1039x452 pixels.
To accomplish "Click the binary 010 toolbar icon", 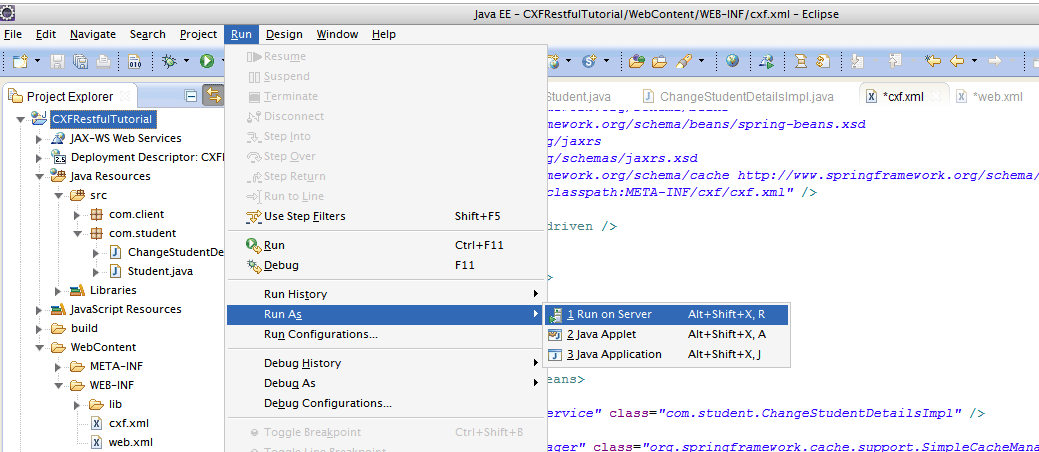I will tap(135, 62).
